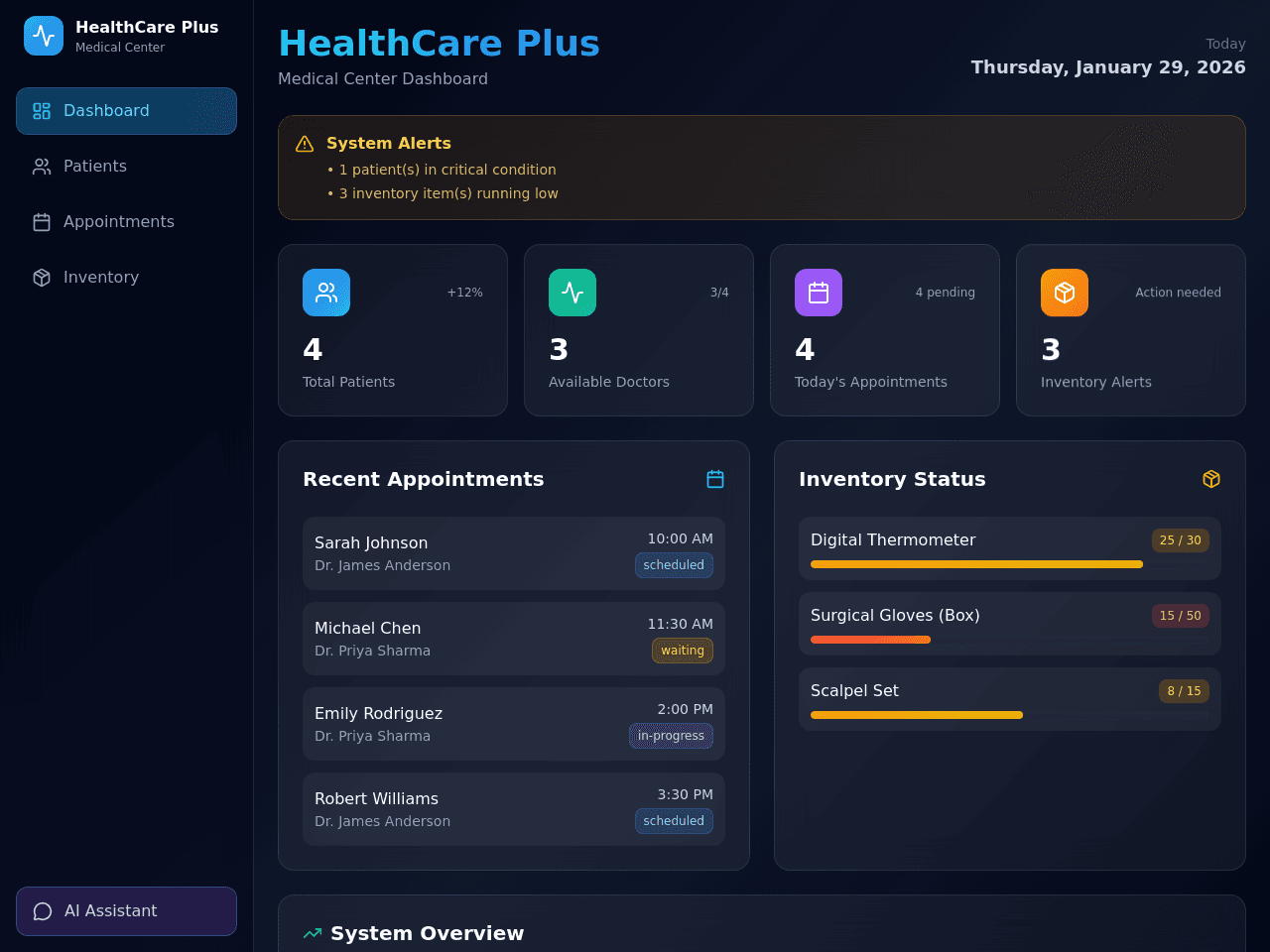Screen dimensions: 1270x952
Task: Click the purple Today's Appointments calendar icon
Action: (x=819, y=293)
